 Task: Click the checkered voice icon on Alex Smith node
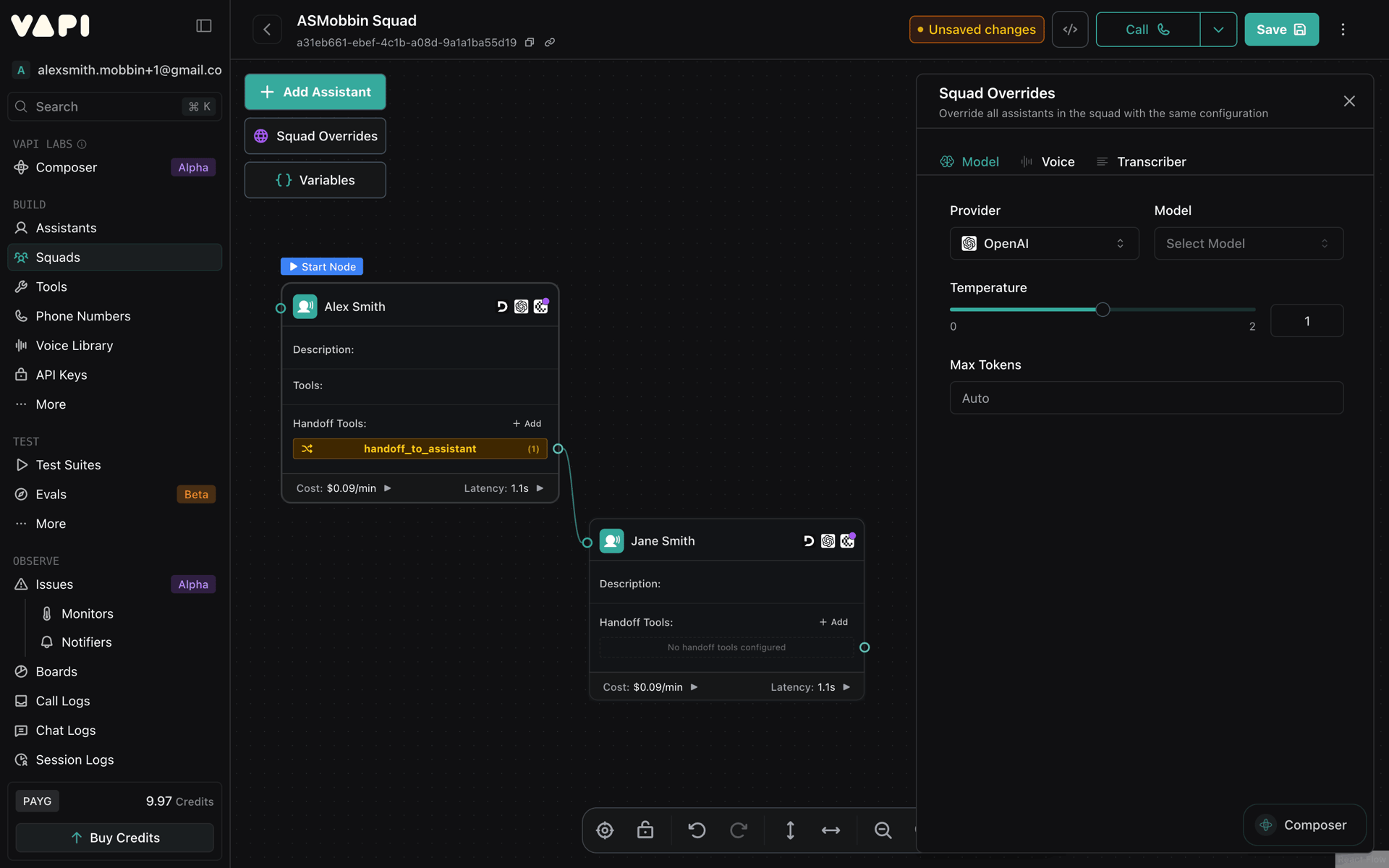tap(540, 307)
